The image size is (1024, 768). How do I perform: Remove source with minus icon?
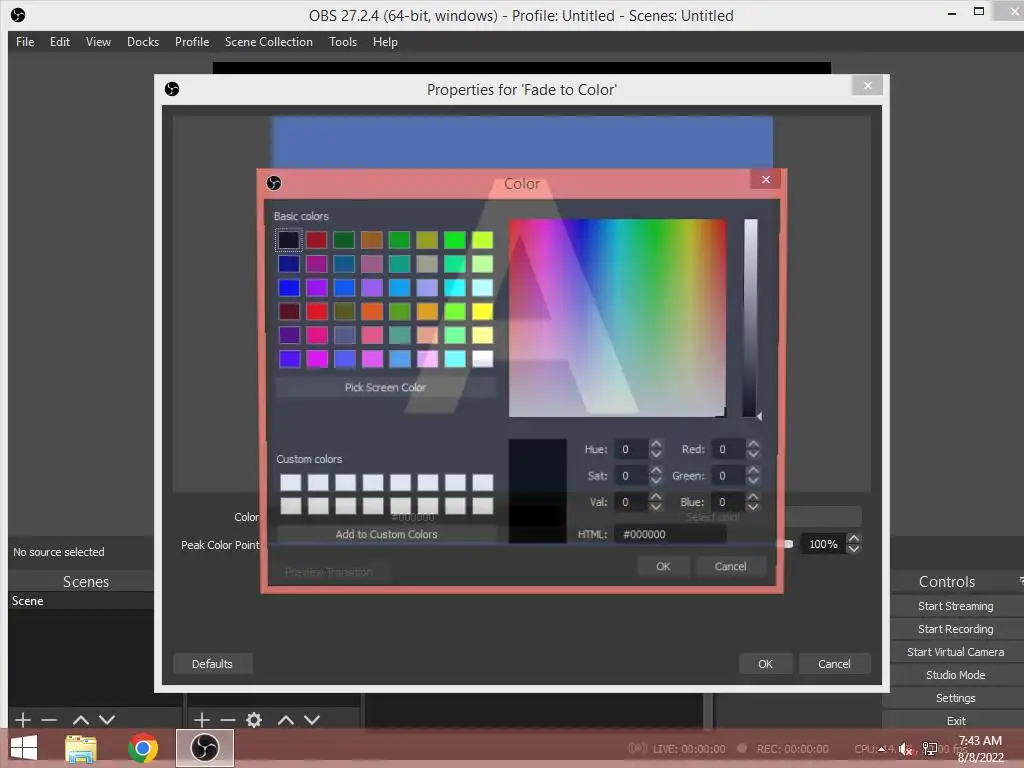point(227,720)
